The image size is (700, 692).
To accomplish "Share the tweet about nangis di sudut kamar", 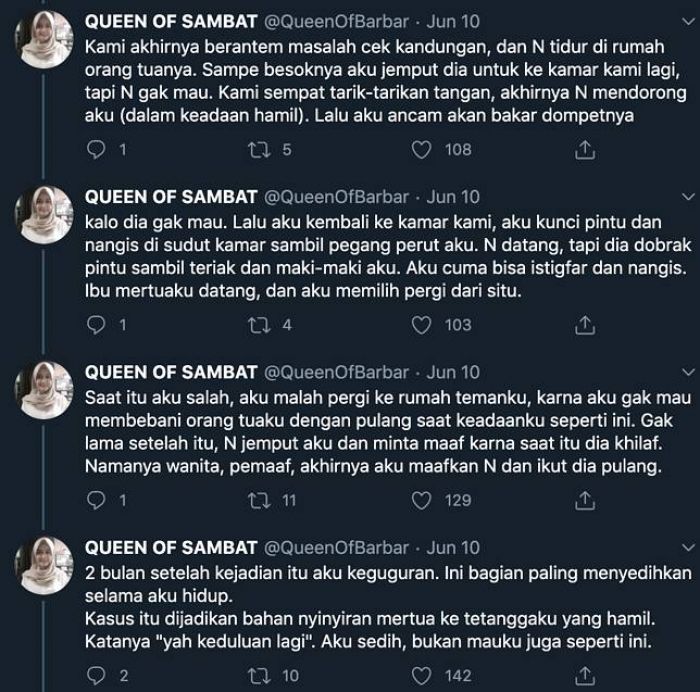I will pos(584,325).
